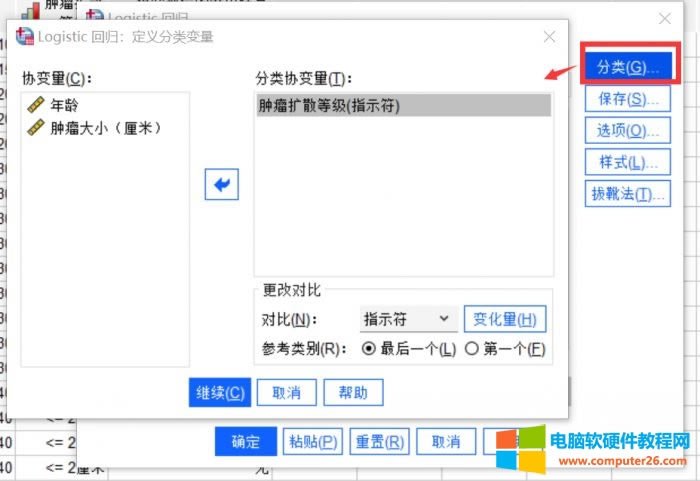Screen dimensions: 700x481
Task: Click 取消 in the categorical variable dialog
Action: [x=287, y=393]
